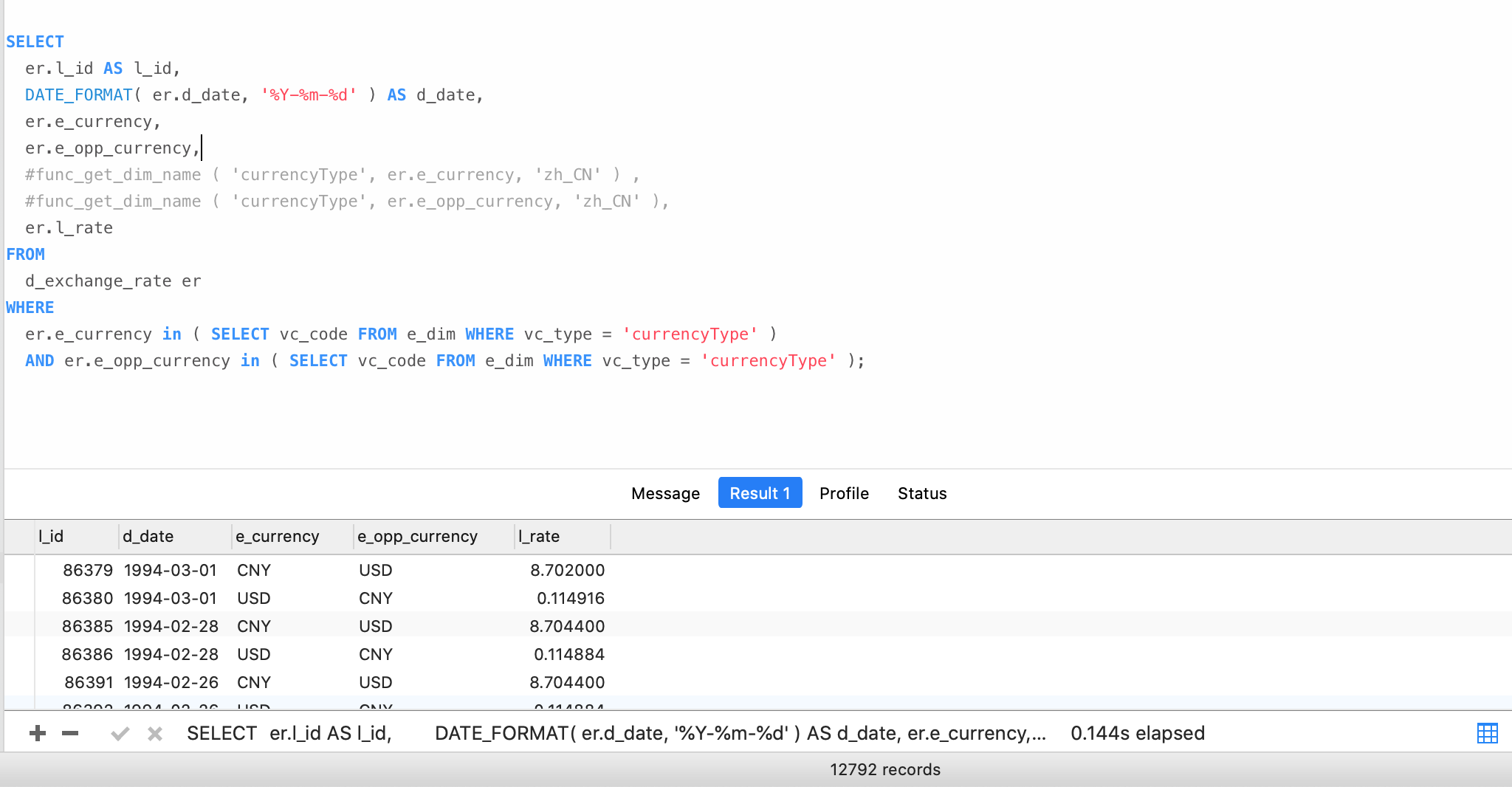Click the e_opp_currency column header

pyautogui.click(x=434, y=537)
